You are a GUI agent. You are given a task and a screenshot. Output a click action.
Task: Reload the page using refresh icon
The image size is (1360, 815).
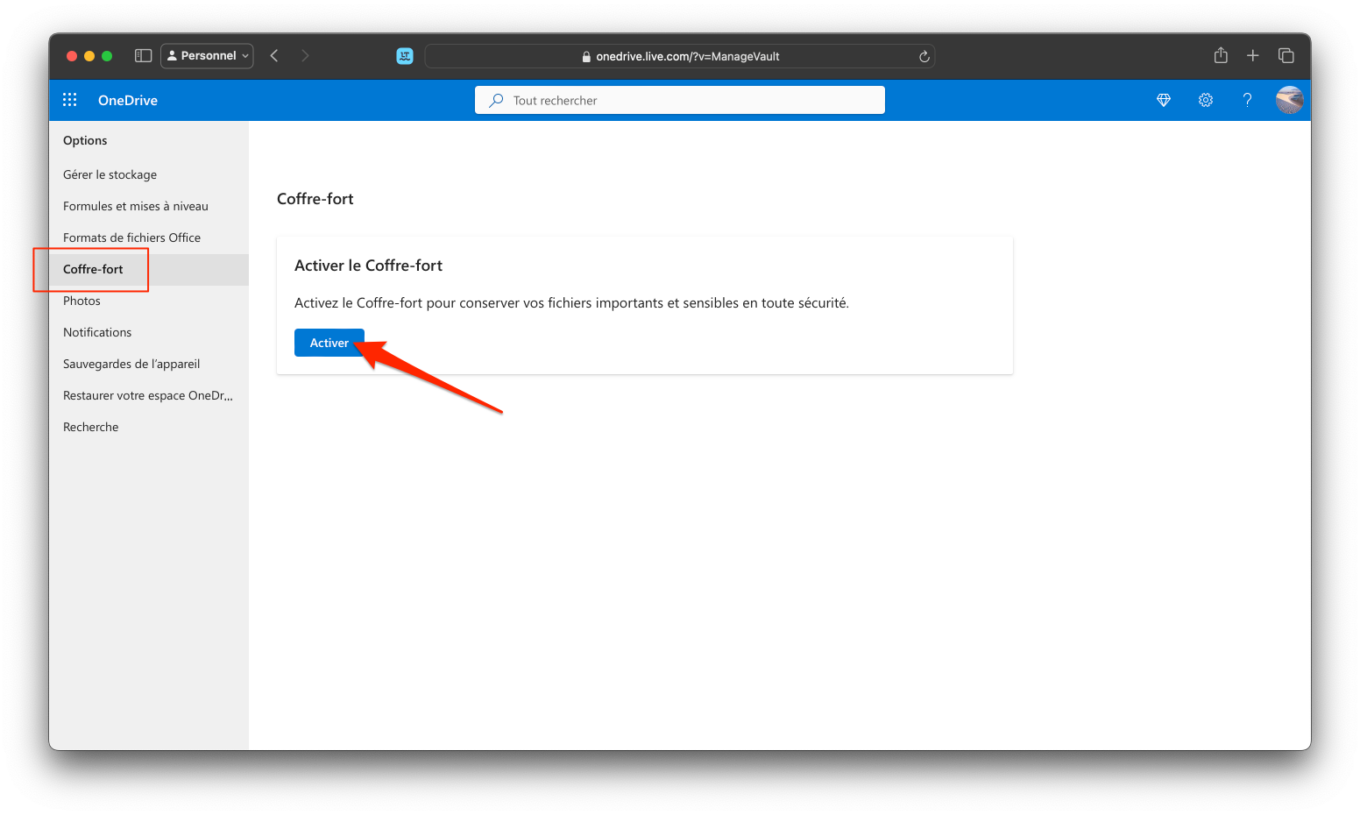pyautogui.click(x=924, y=57)
